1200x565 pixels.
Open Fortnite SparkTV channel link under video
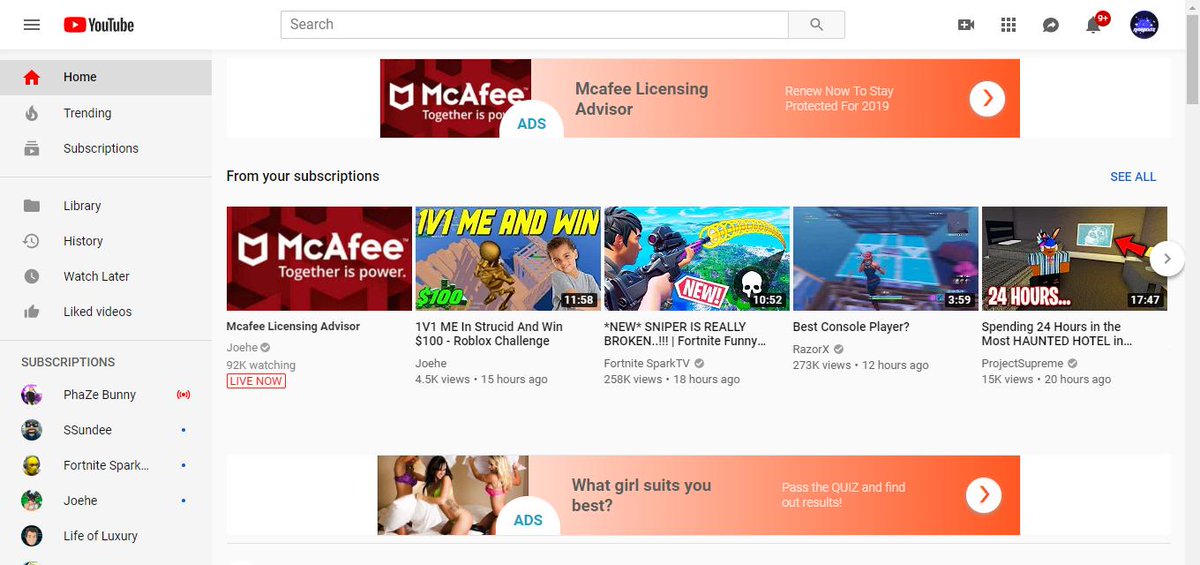click(x=648, y=364)
